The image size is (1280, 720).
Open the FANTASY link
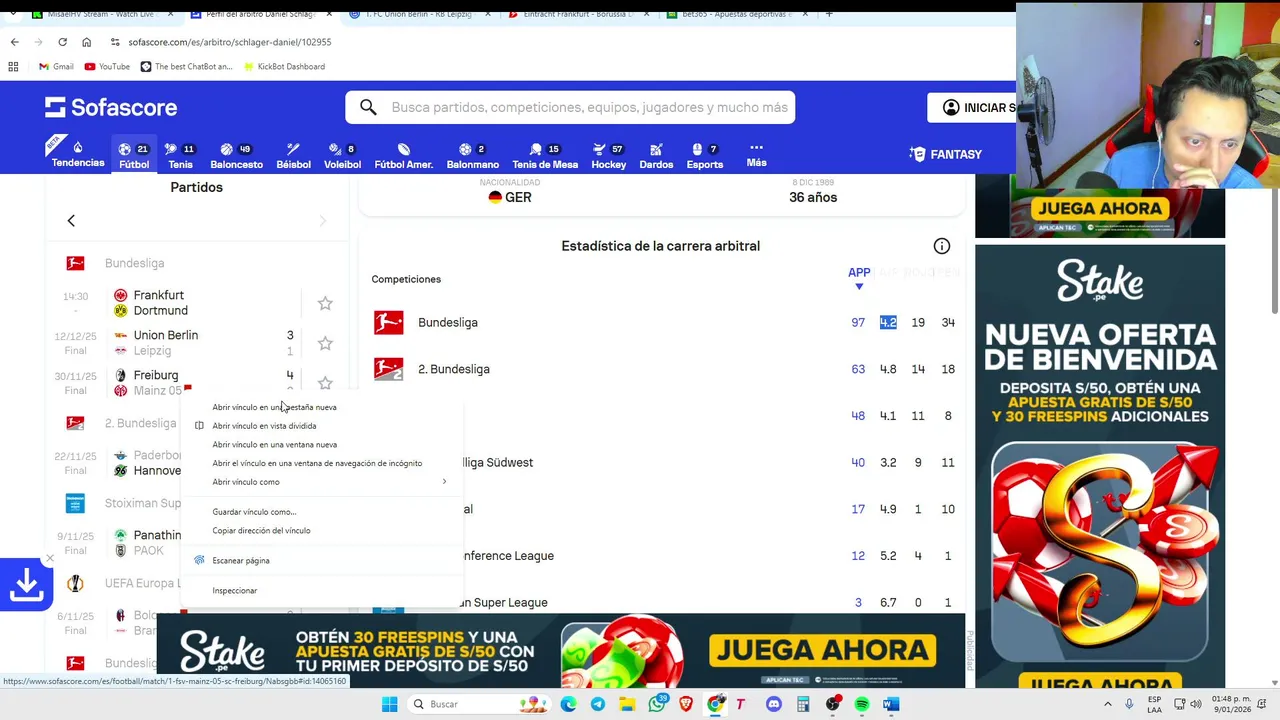coord(946,154)
